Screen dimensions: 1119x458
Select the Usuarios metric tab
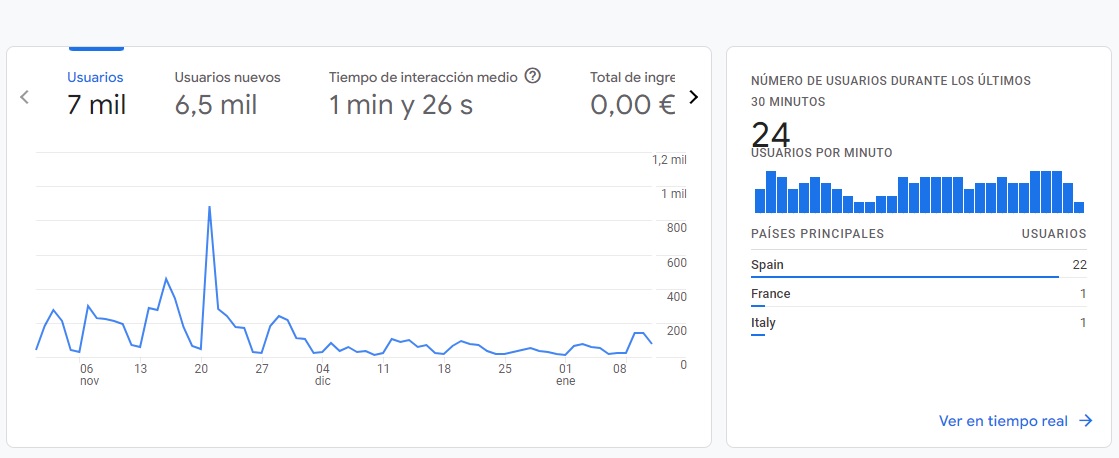96,93
